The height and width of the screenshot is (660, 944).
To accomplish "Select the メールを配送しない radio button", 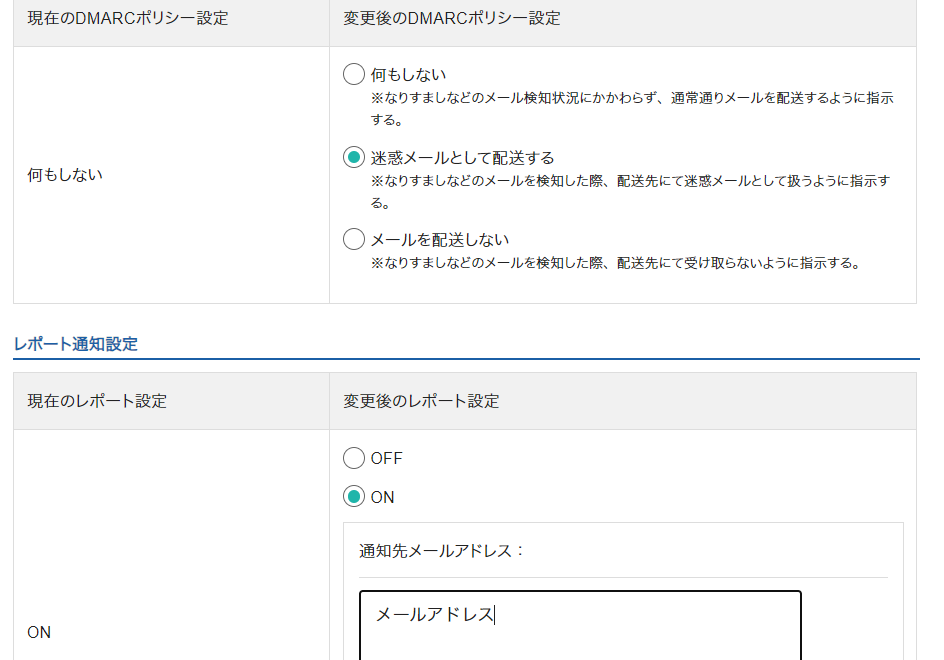I will (354, 240).
